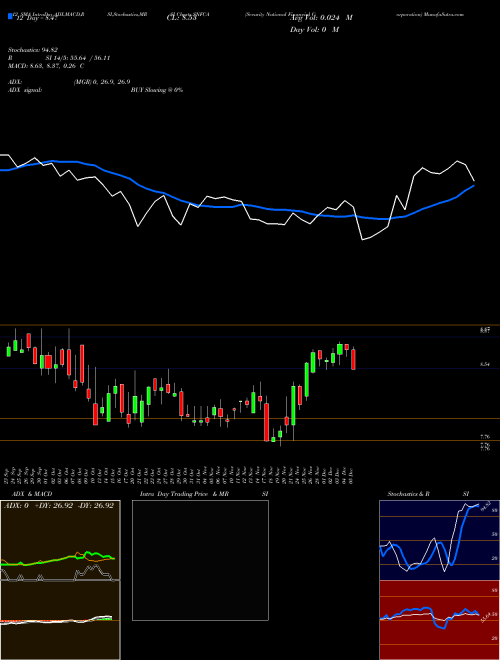The height and width of the screenshot is (660, 500).
Task: Select the 'Avg Vol: 0.024 M' text
Action: (321, 18)
